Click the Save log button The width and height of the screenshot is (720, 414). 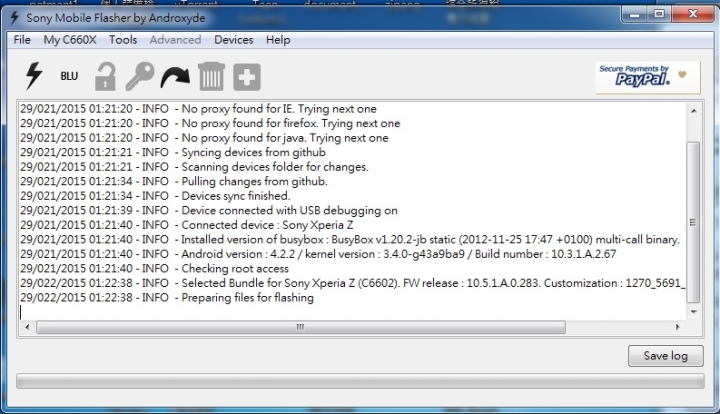665,356
